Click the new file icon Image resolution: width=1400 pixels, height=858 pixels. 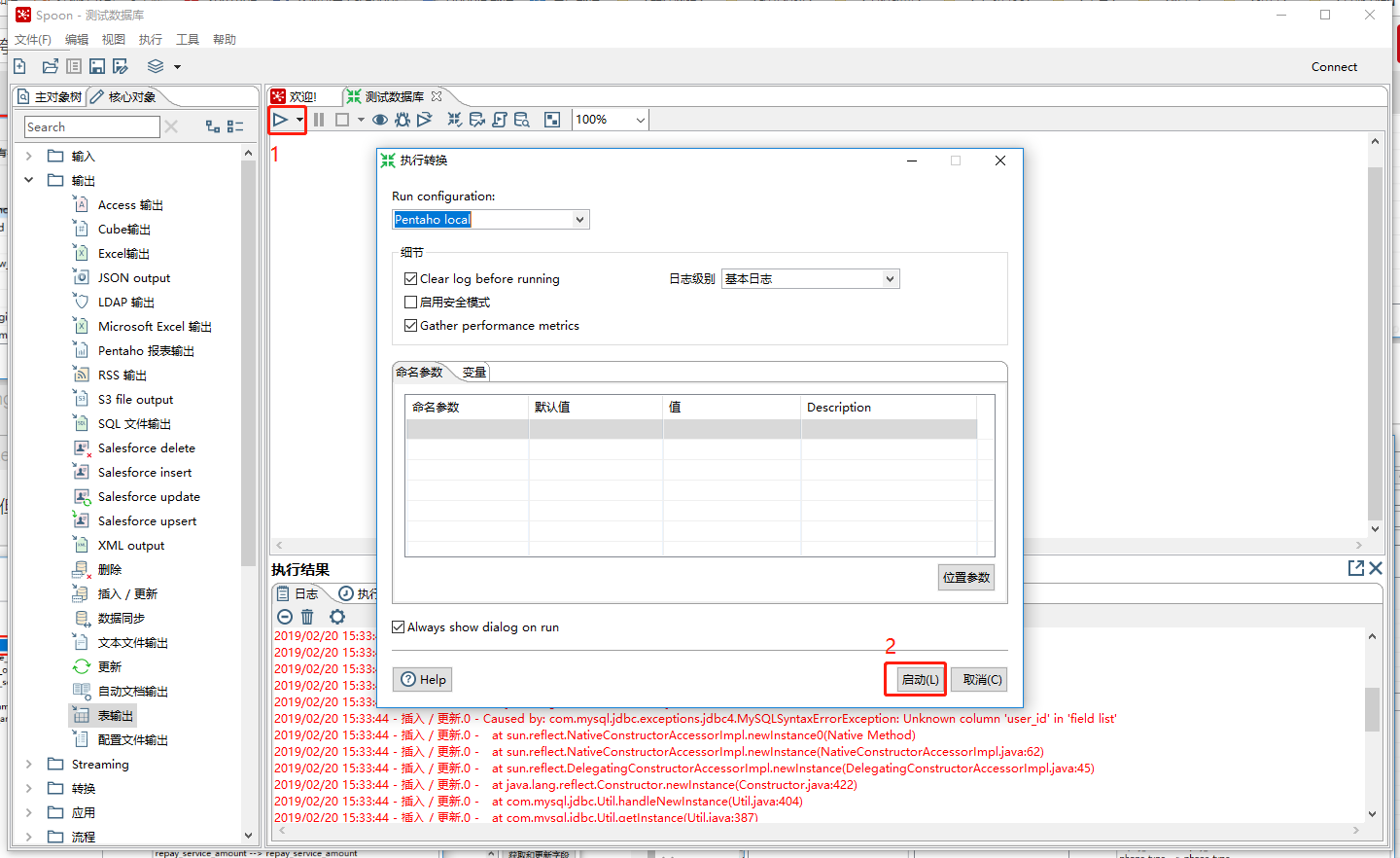pyautogui.click(x=19, y=66)
